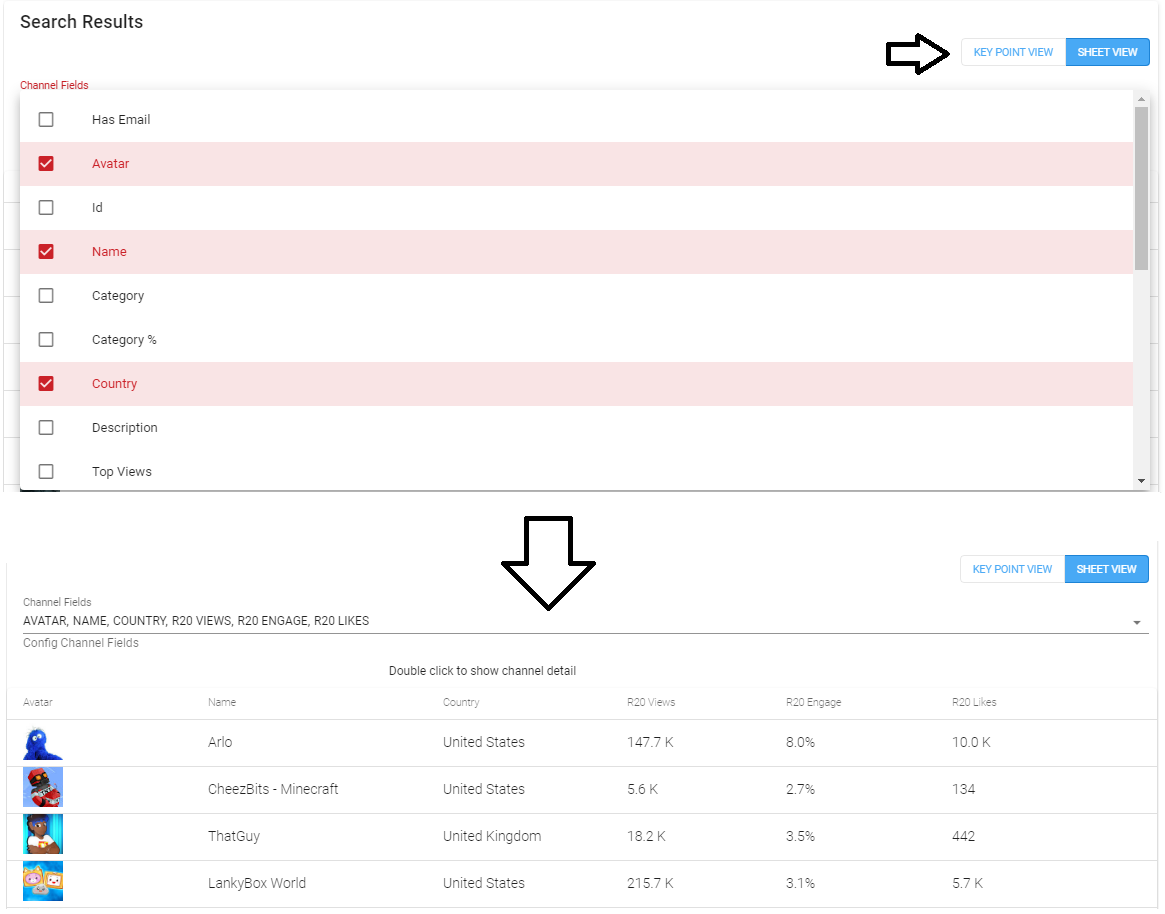This screenshot has height=914, width=1165.
Task: Uncheck the Name field checkbox
Action: click(x=46, y=252)
